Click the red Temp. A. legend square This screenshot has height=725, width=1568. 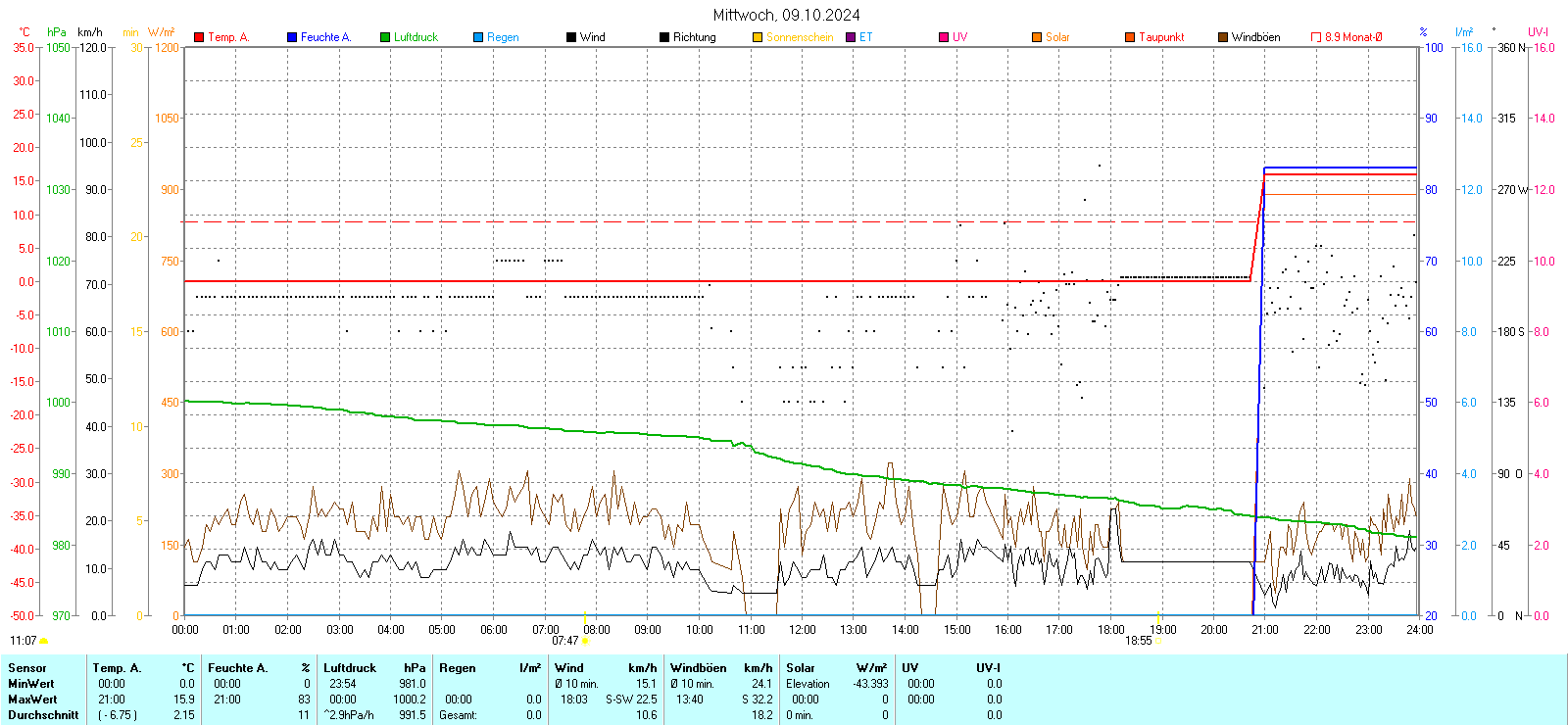199,37
